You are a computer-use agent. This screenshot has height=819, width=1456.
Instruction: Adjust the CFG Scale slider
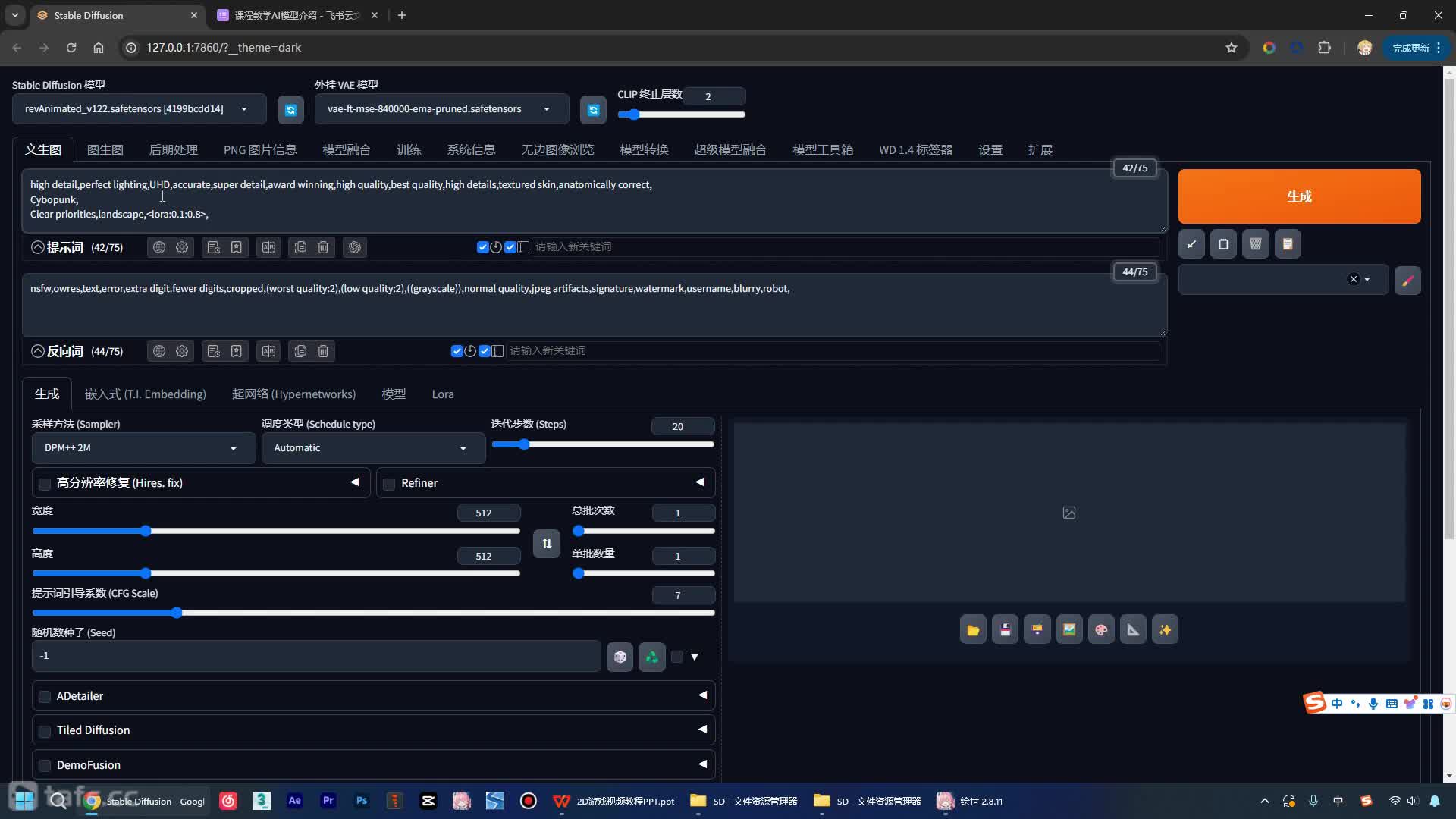(x=373, y=613)
